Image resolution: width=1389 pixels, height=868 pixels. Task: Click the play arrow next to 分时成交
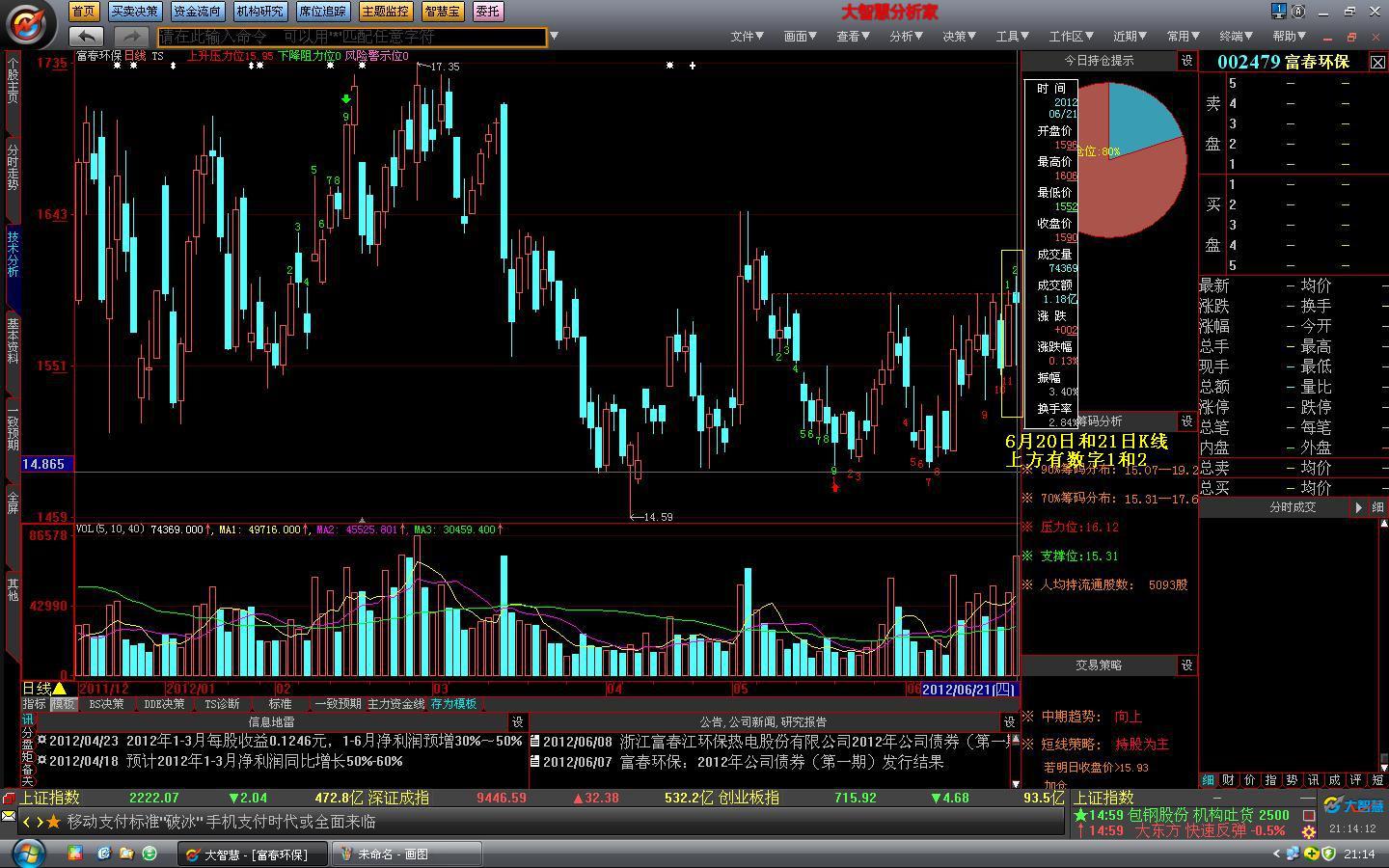pyautogui.click(x=1358, y=507)
